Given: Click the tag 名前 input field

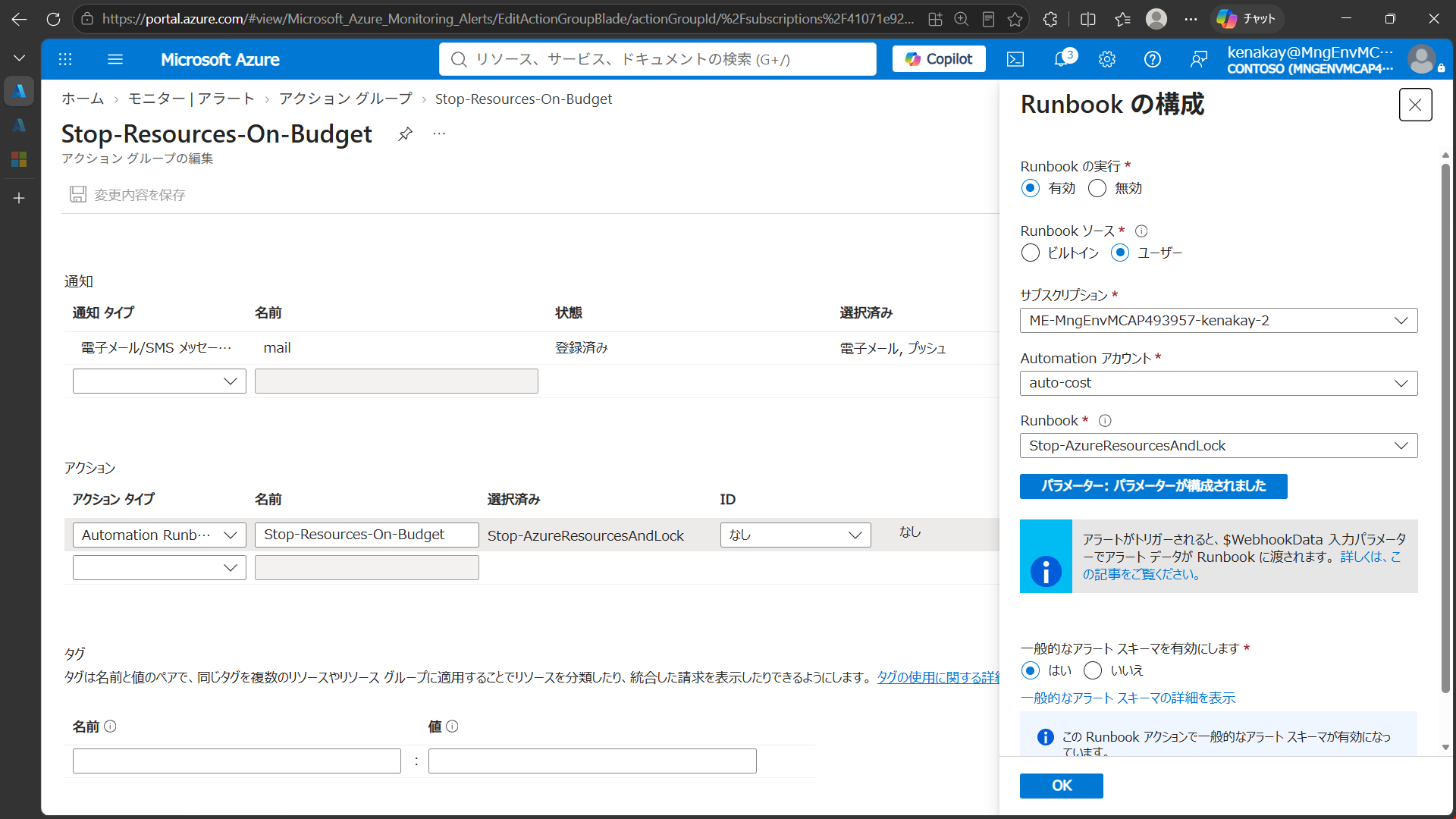Looking at the screenshot, I should (237, 761).
